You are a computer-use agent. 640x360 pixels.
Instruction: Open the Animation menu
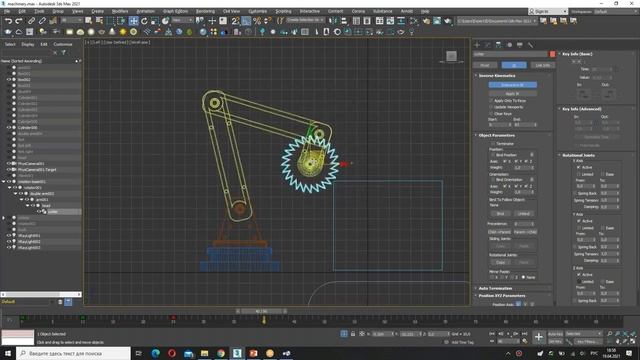click(145, 11)
